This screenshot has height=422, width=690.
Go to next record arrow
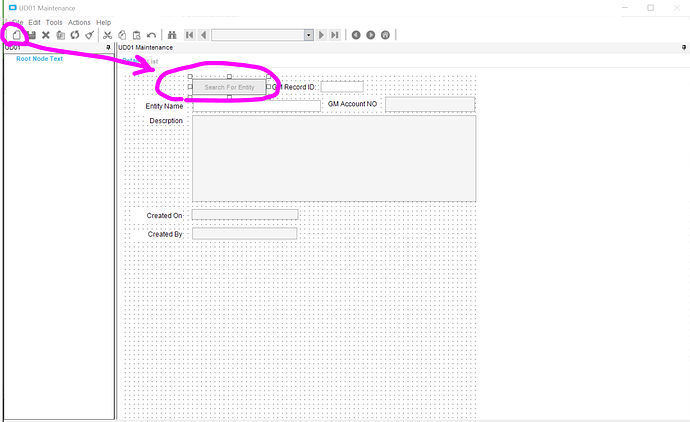click(x=321, y=35)
